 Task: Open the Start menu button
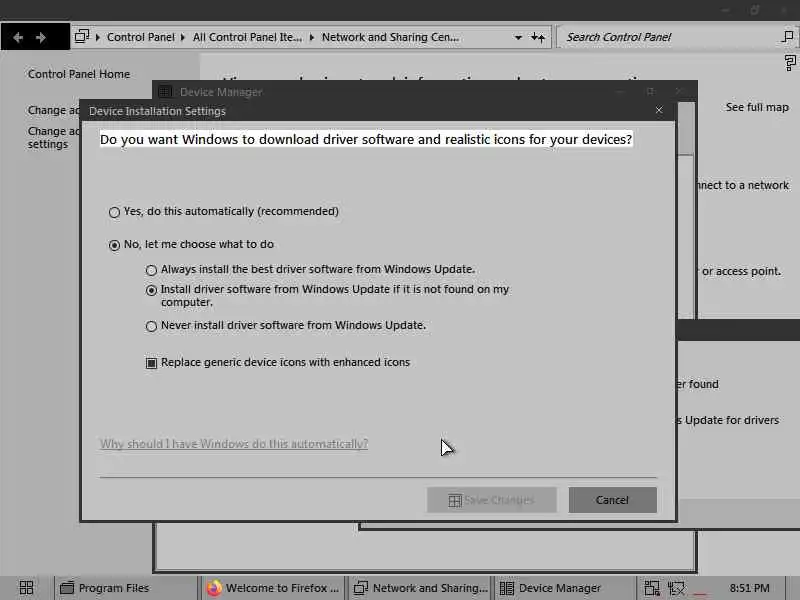[x=26, y=588]
